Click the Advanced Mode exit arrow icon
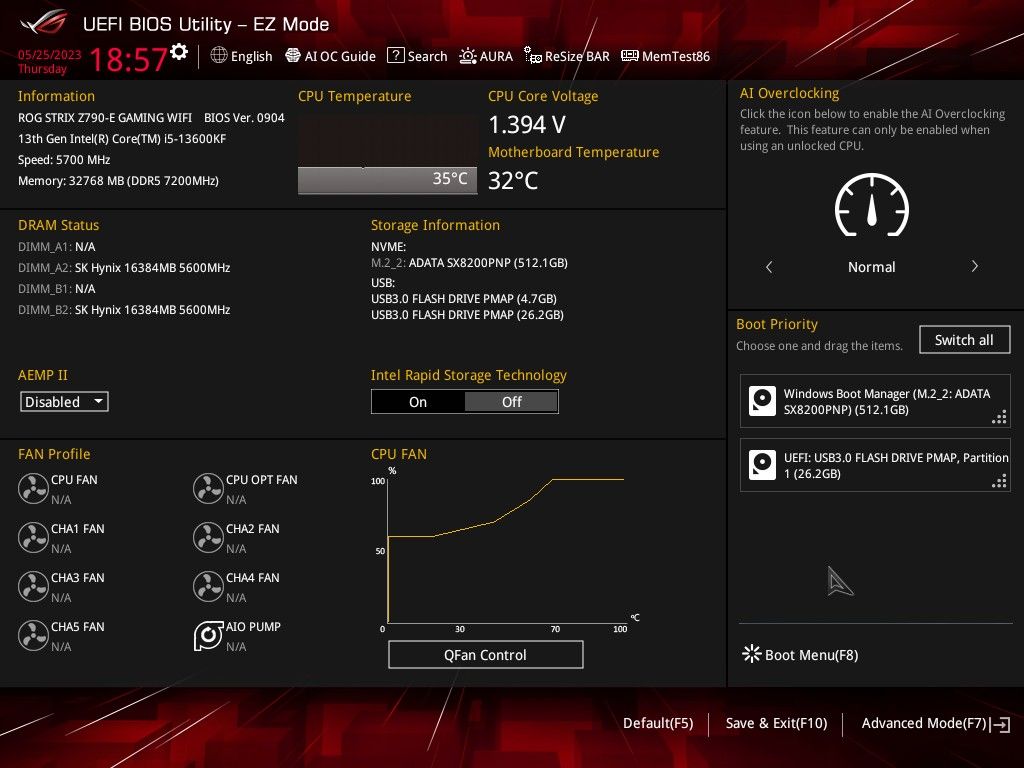This screenshot has width=1024, height=768. (1000, 724)
